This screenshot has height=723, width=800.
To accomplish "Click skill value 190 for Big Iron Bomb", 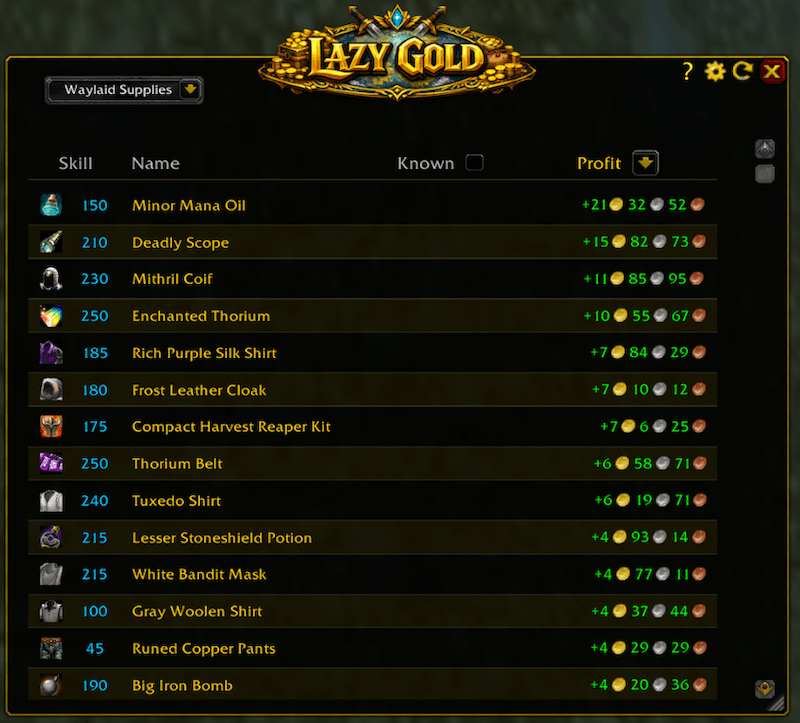I will [x=95, y=686].
